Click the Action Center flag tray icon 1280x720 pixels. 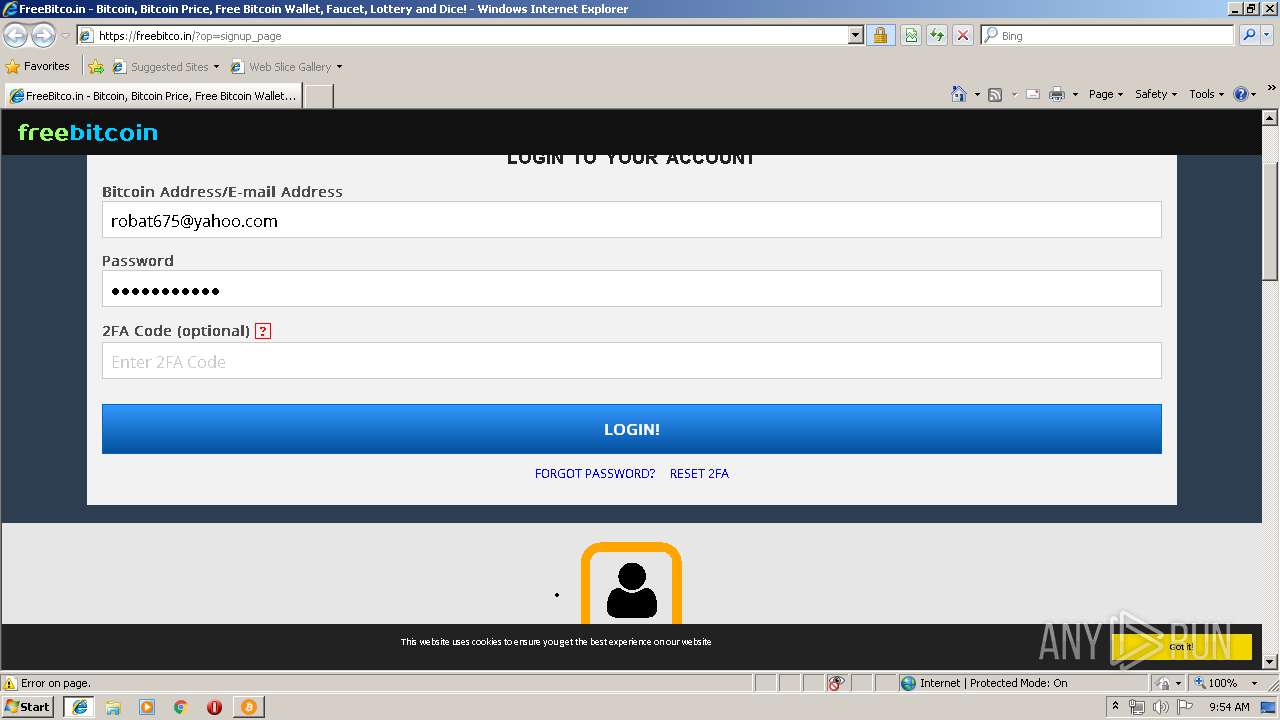pyautogui.click(x=1185, y=707)
